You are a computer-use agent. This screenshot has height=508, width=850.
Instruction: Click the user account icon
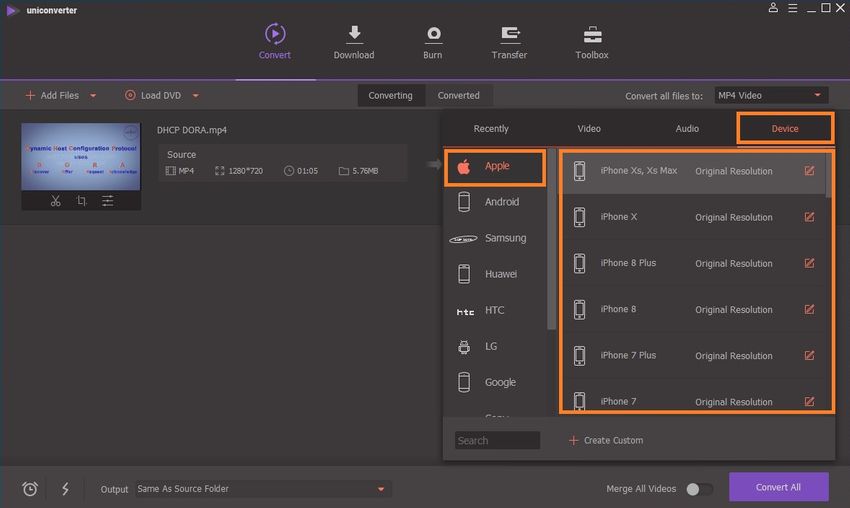point(773,8)
